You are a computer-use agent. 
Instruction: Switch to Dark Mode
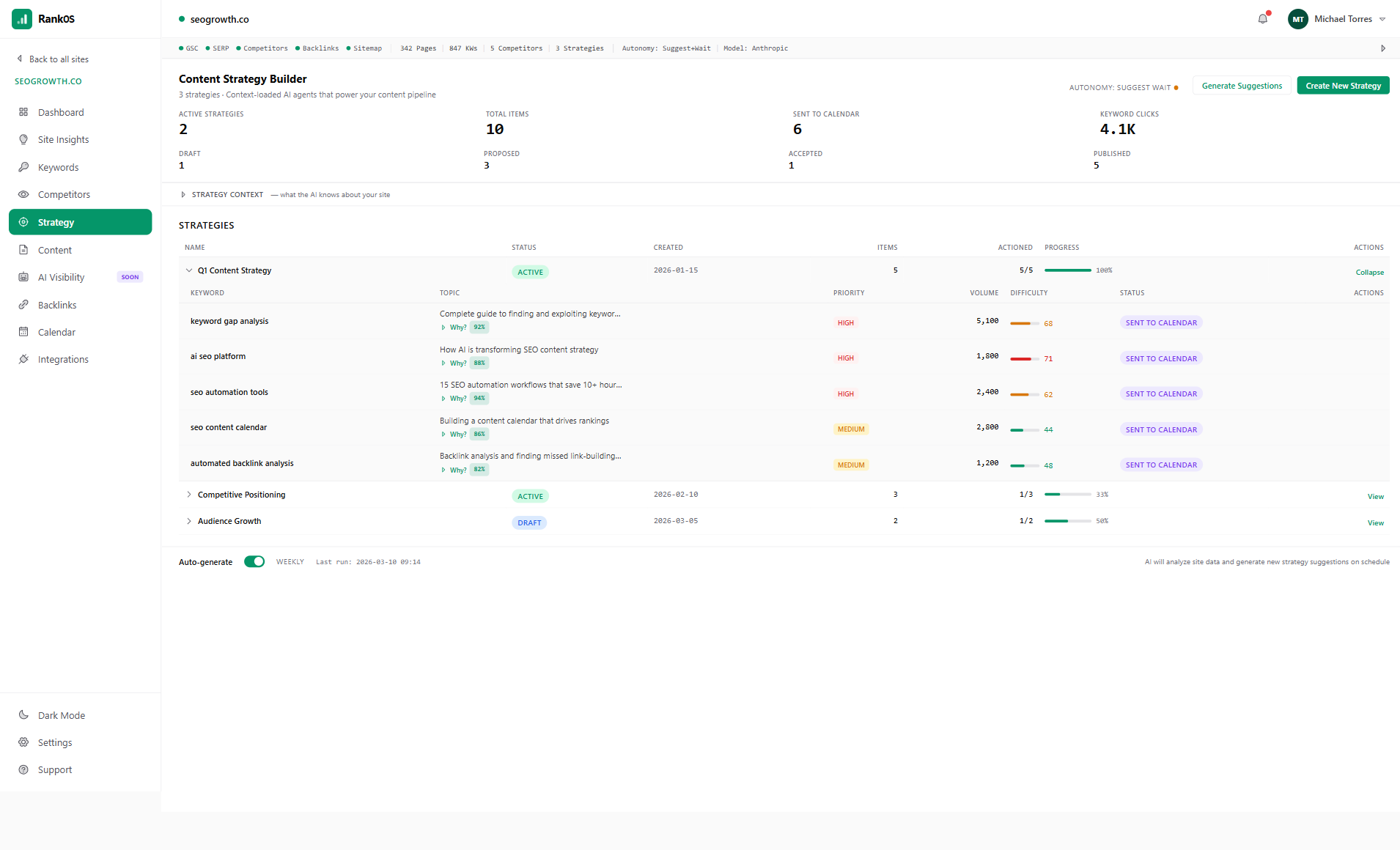61,714
